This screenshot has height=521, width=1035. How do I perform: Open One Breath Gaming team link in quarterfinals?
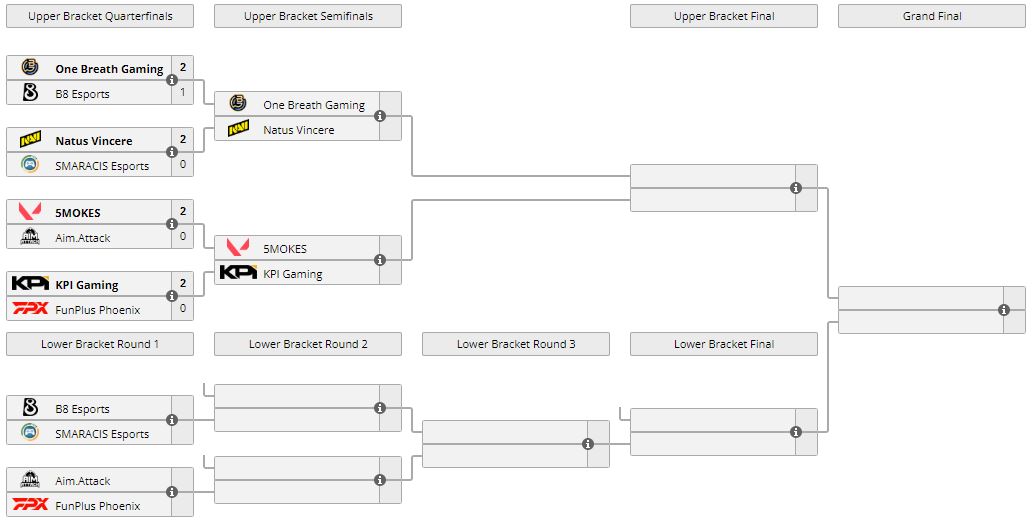[109, 69]
